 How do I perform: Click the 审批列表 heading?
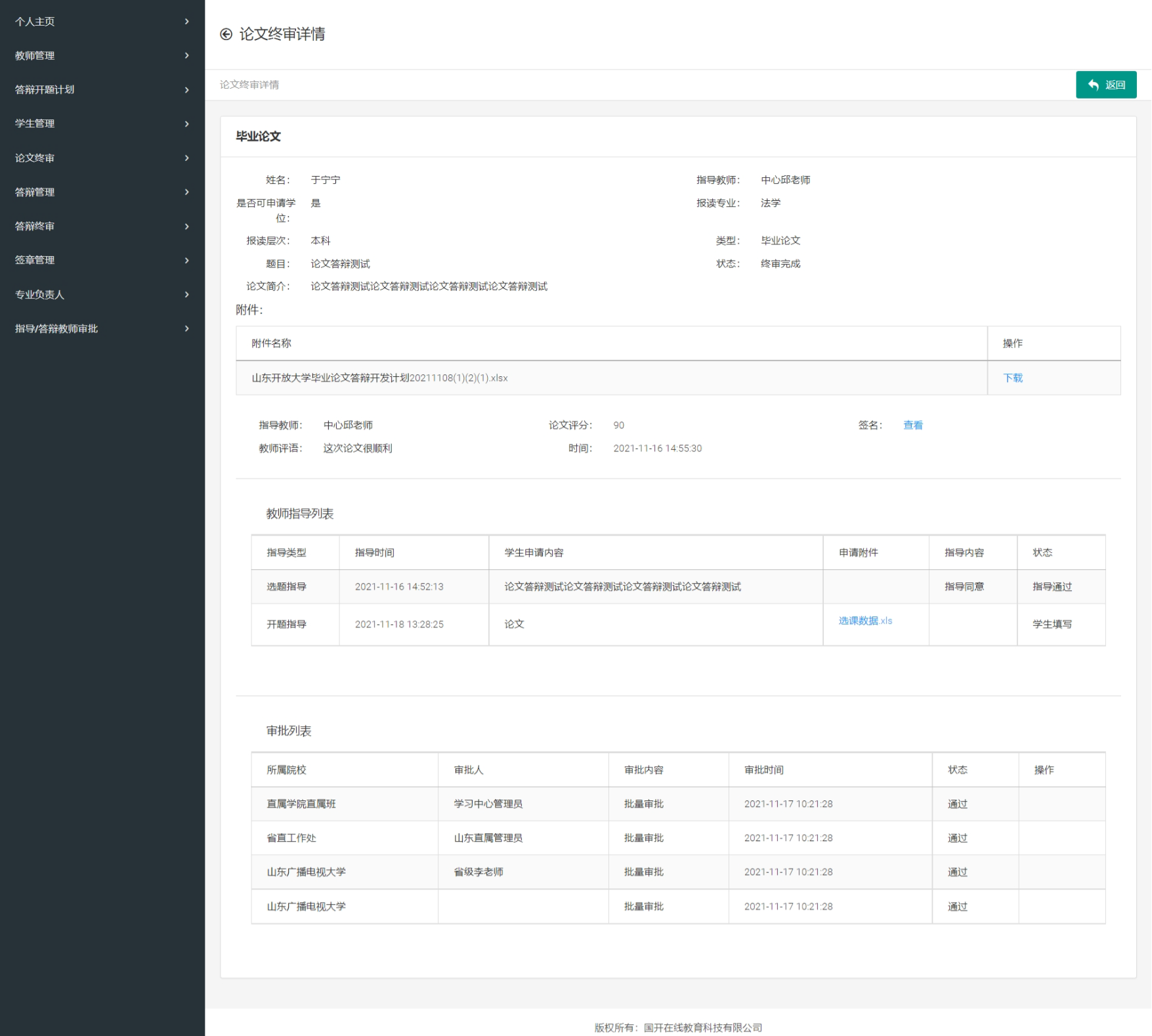coord(289,731)
